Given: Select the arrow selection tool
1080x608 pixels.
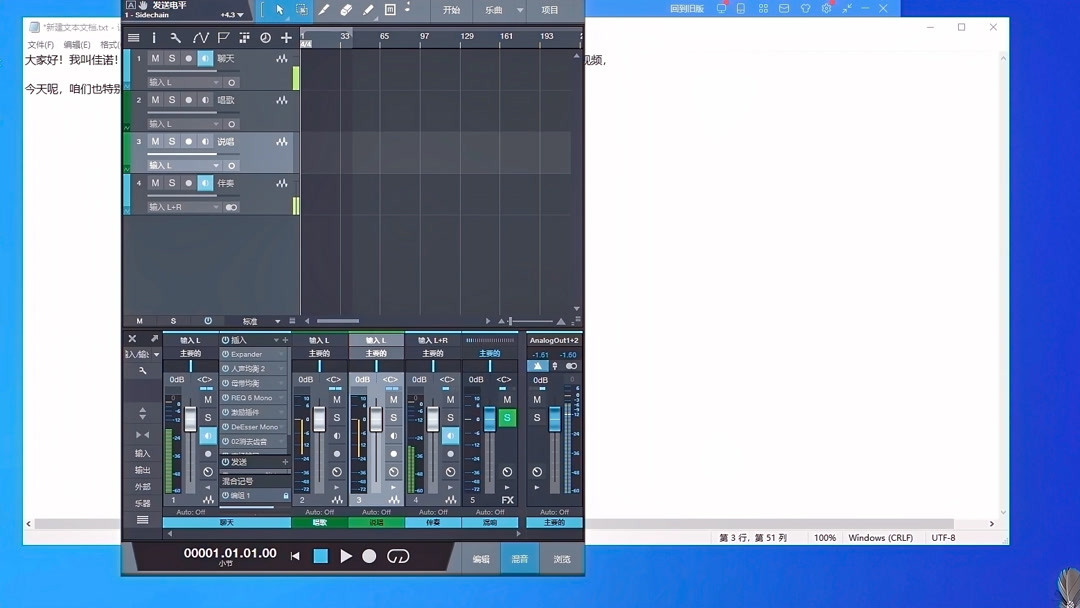Looking at the screenshot, I should pos(279,10).
